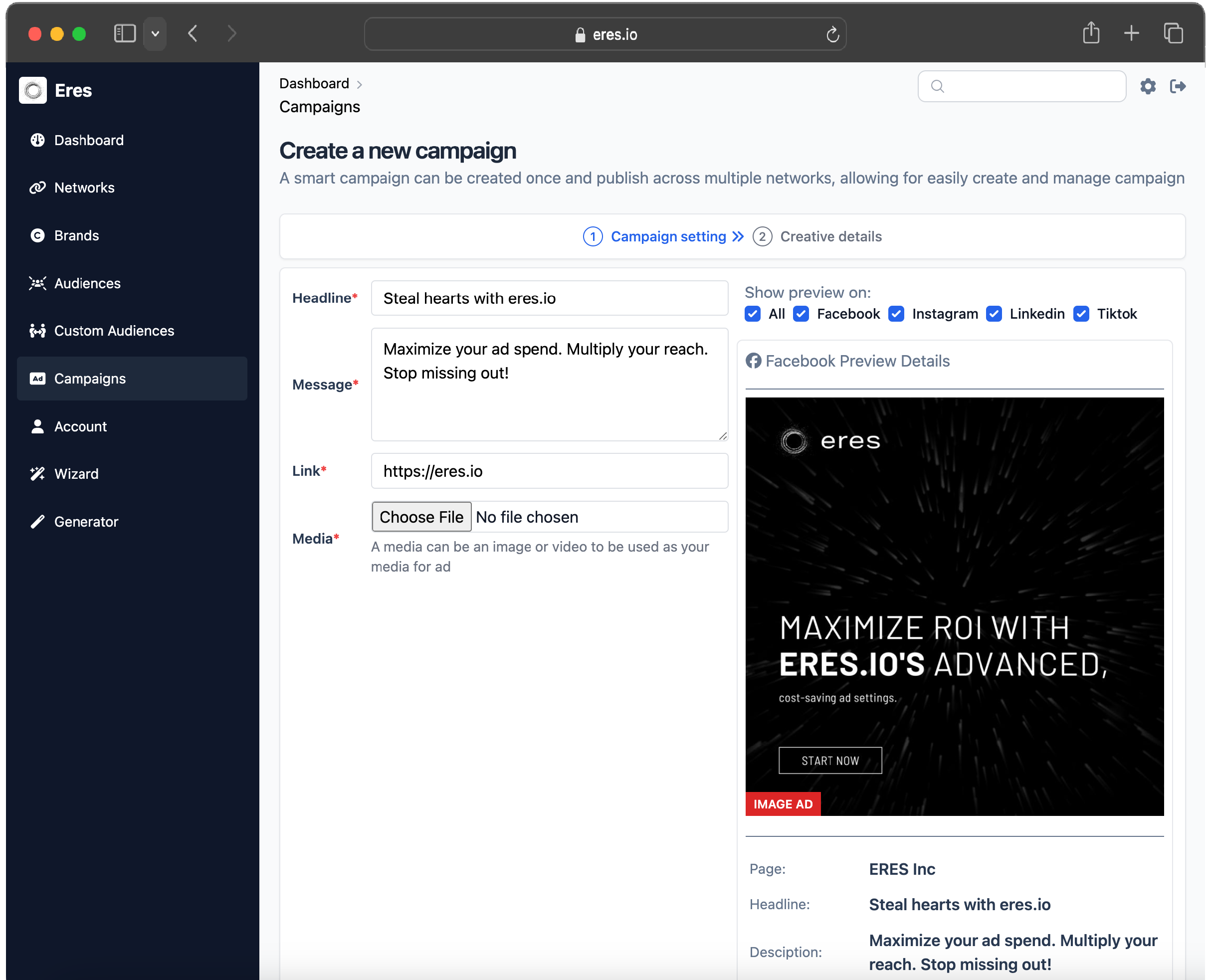Click the Eres logo in sidebar
Image resolution: width=1207 pixels, height=980 pixels.
(x=33, y=90)
